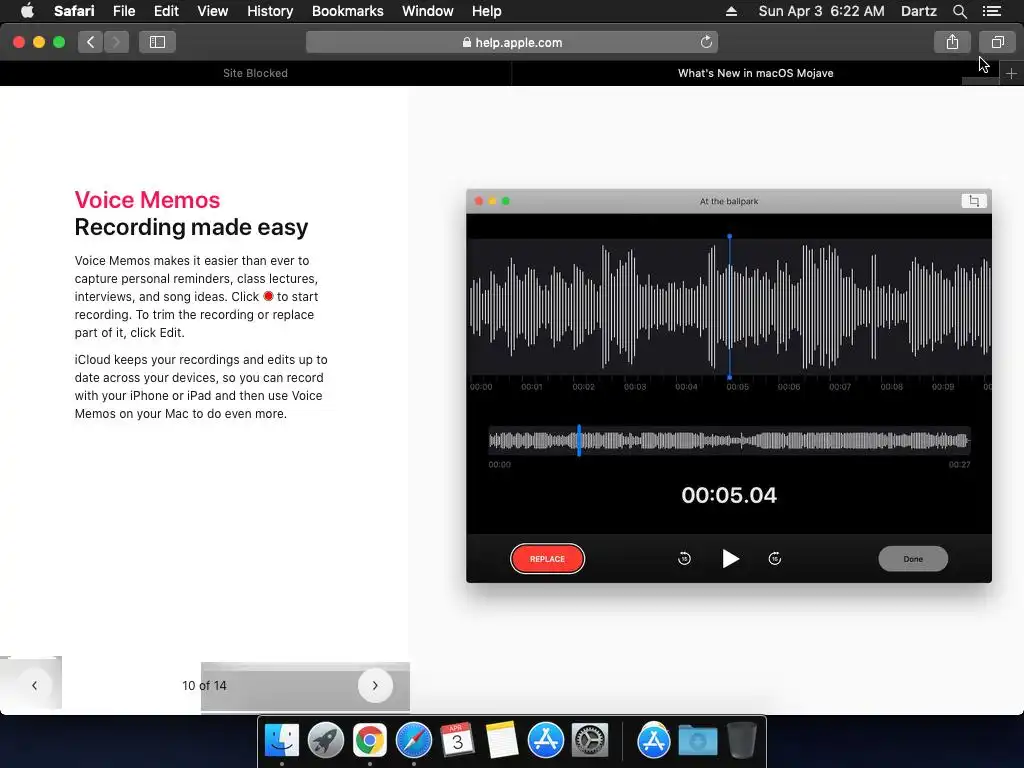1024x768 pixels.
Task: Click the blue playhead on large waveform
Action: pos(729,307)
